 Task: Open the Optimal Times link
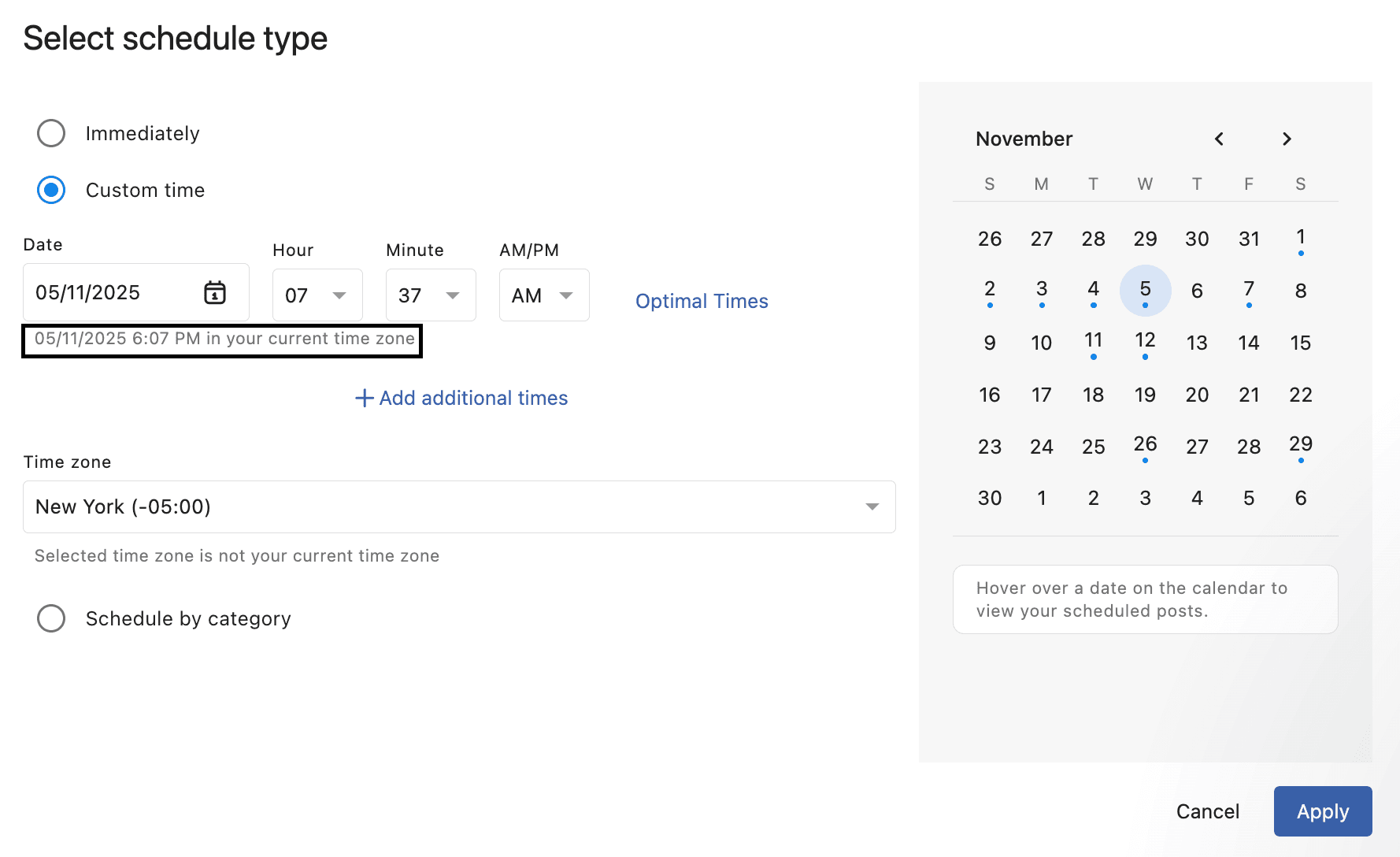tap(701, 301)
